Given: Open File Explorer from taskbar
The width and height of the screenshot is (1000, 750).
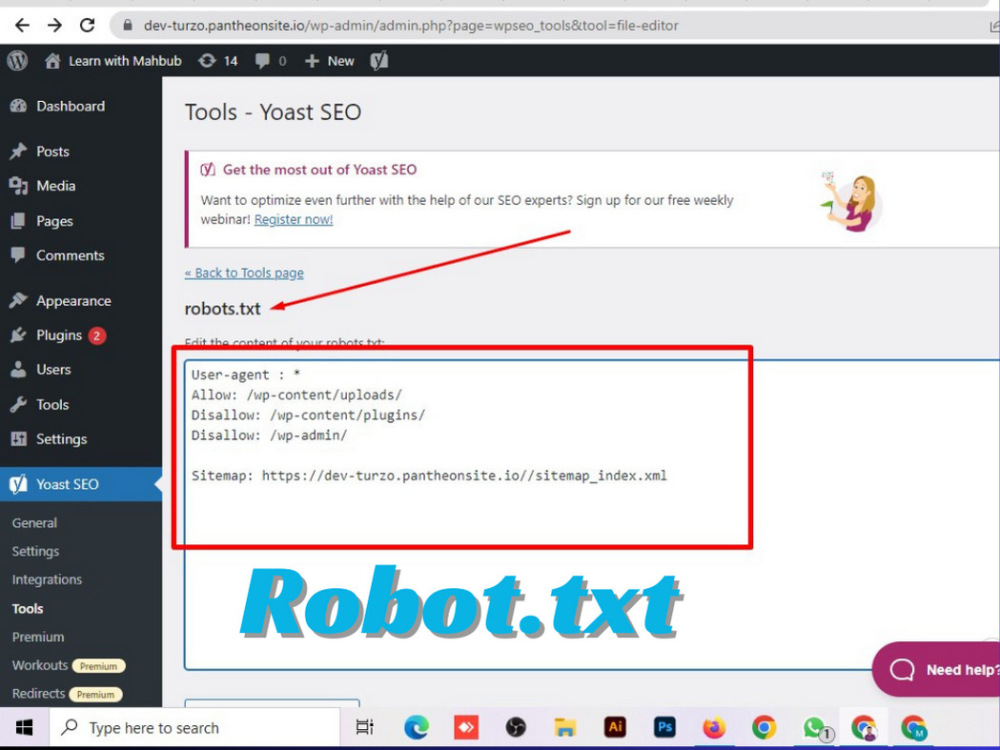Looking at the screenshot, I should coord(565,728).
